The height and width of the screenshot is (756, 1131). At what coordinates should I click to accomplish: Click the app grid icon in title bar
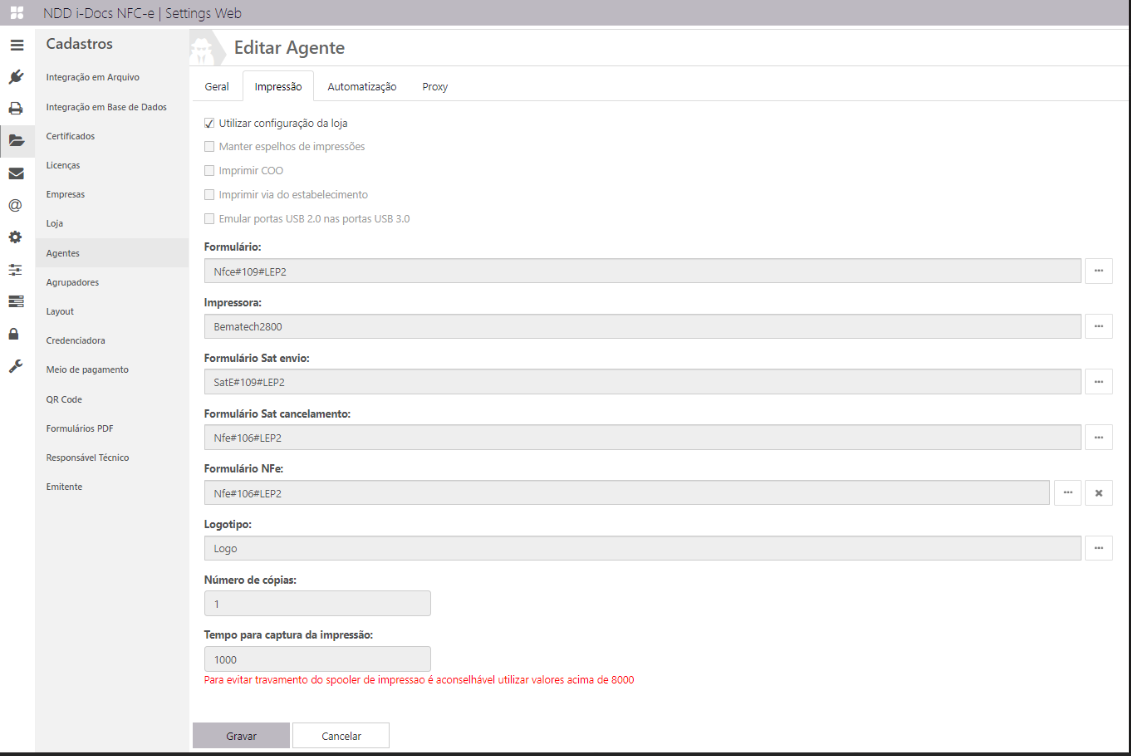click(17, 13)
